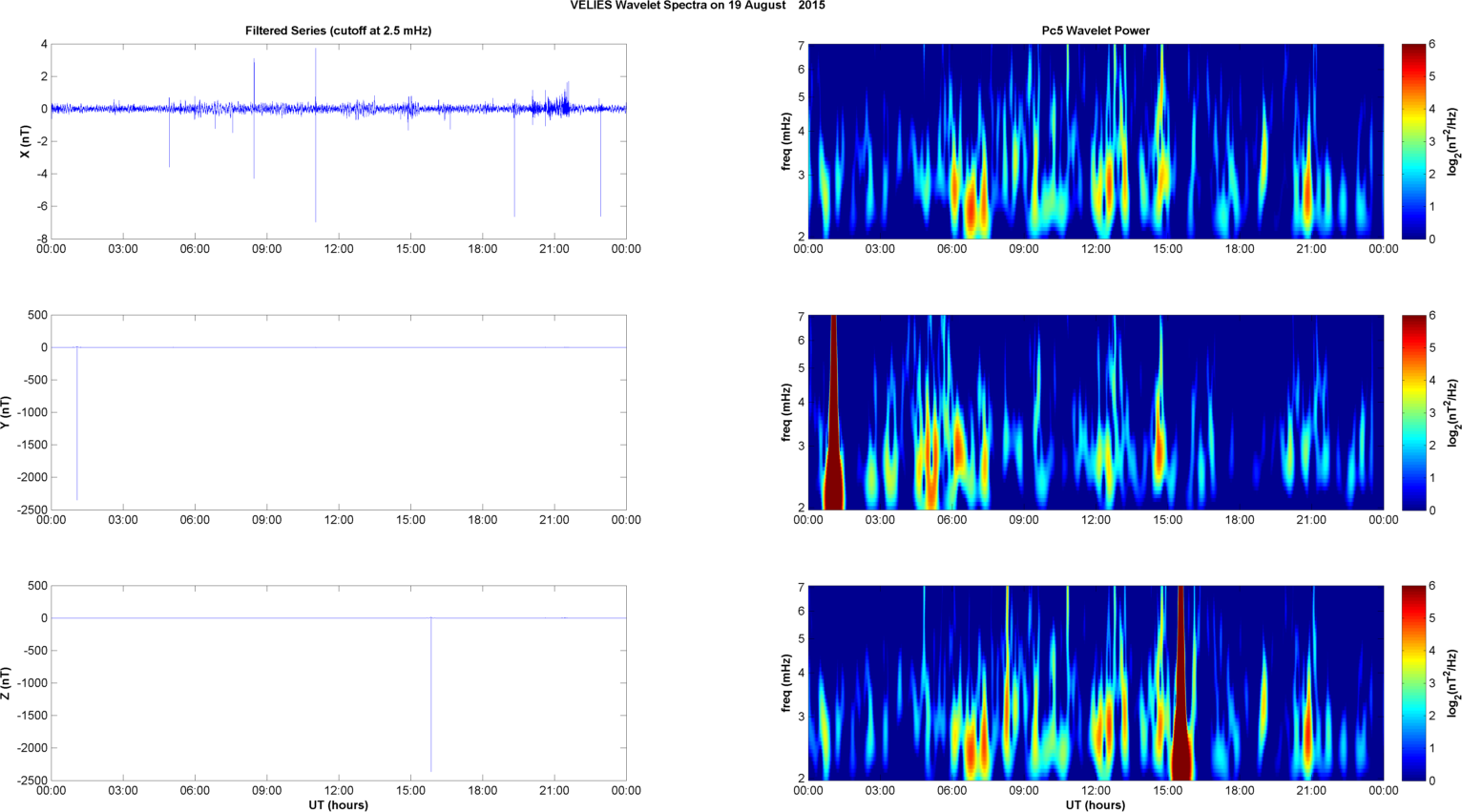Click the 'freq (mHz)' label of the middle wavelet plot
This screenshot has width=1462, height=812.
tap(785, 412)
